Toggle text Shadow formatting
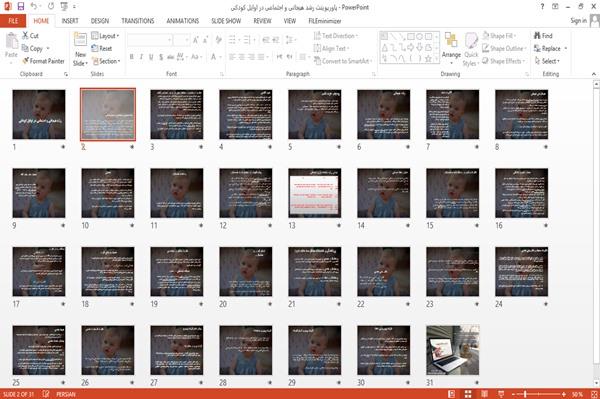The width and height of the screenshot is (600, 399). click(161, 57)
